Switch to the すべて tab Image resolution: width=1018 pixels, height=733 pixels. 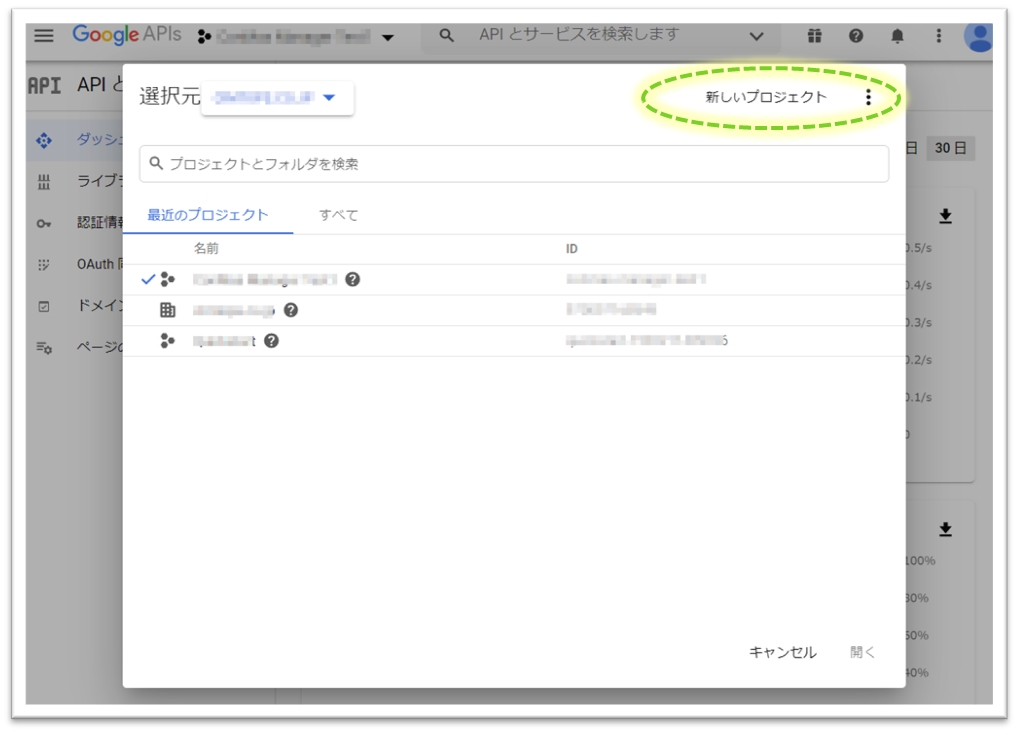(x=338, y=215)
